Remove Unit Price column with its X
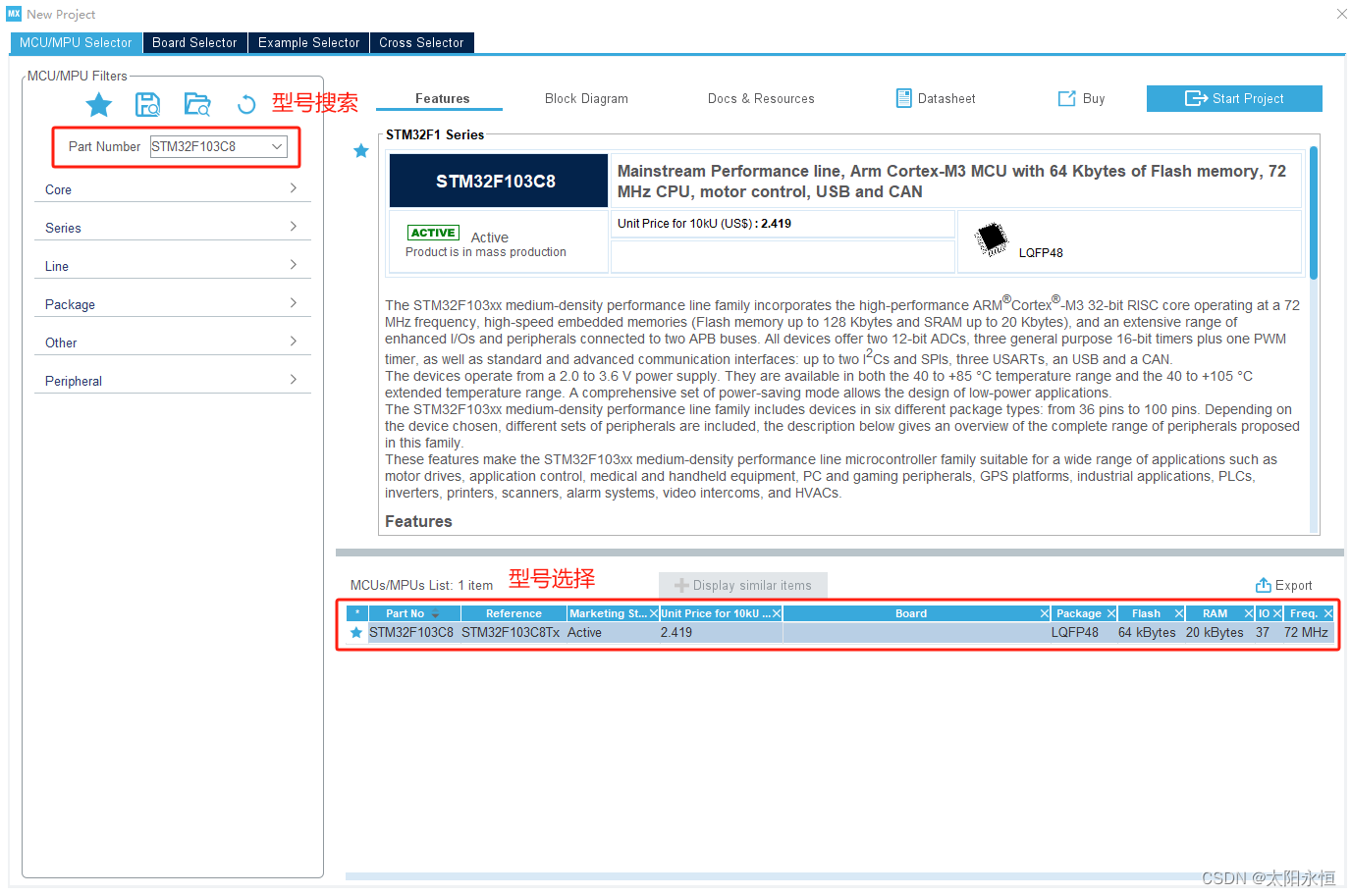Image resolution: width=1351 pixels, height=896 pixels. point(777,613)
